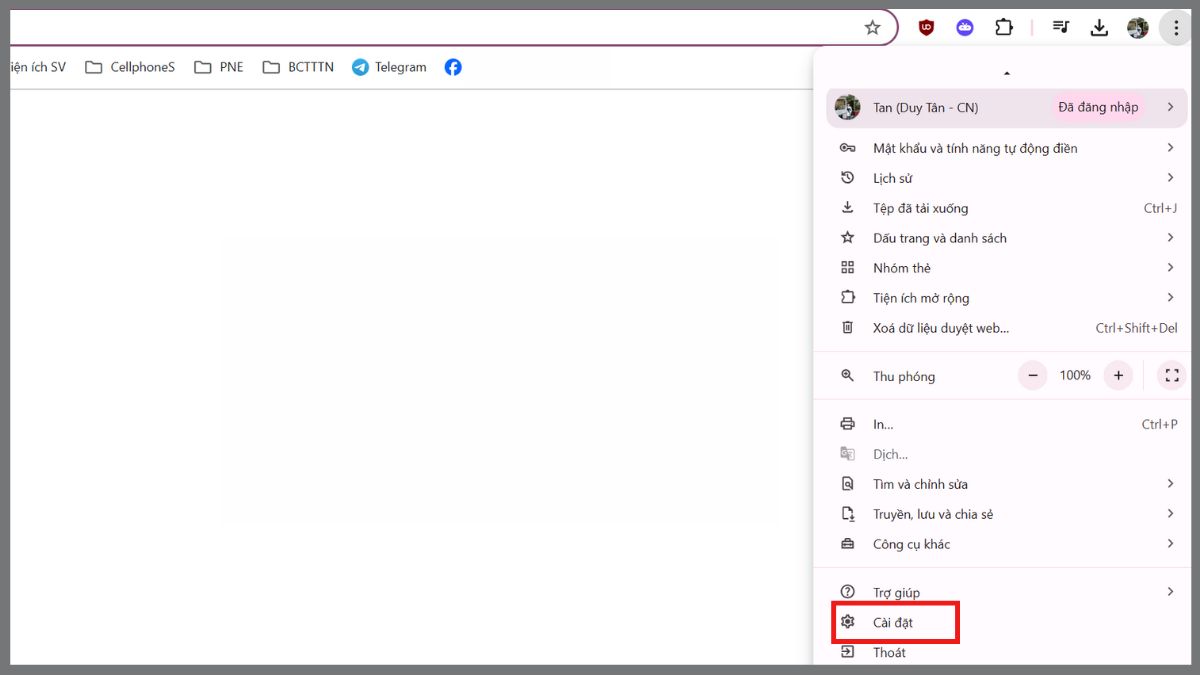This screenshot has height=675, width=1200.
Task: Increase zoom with the plus button
Action: (x=1118, y=376)
